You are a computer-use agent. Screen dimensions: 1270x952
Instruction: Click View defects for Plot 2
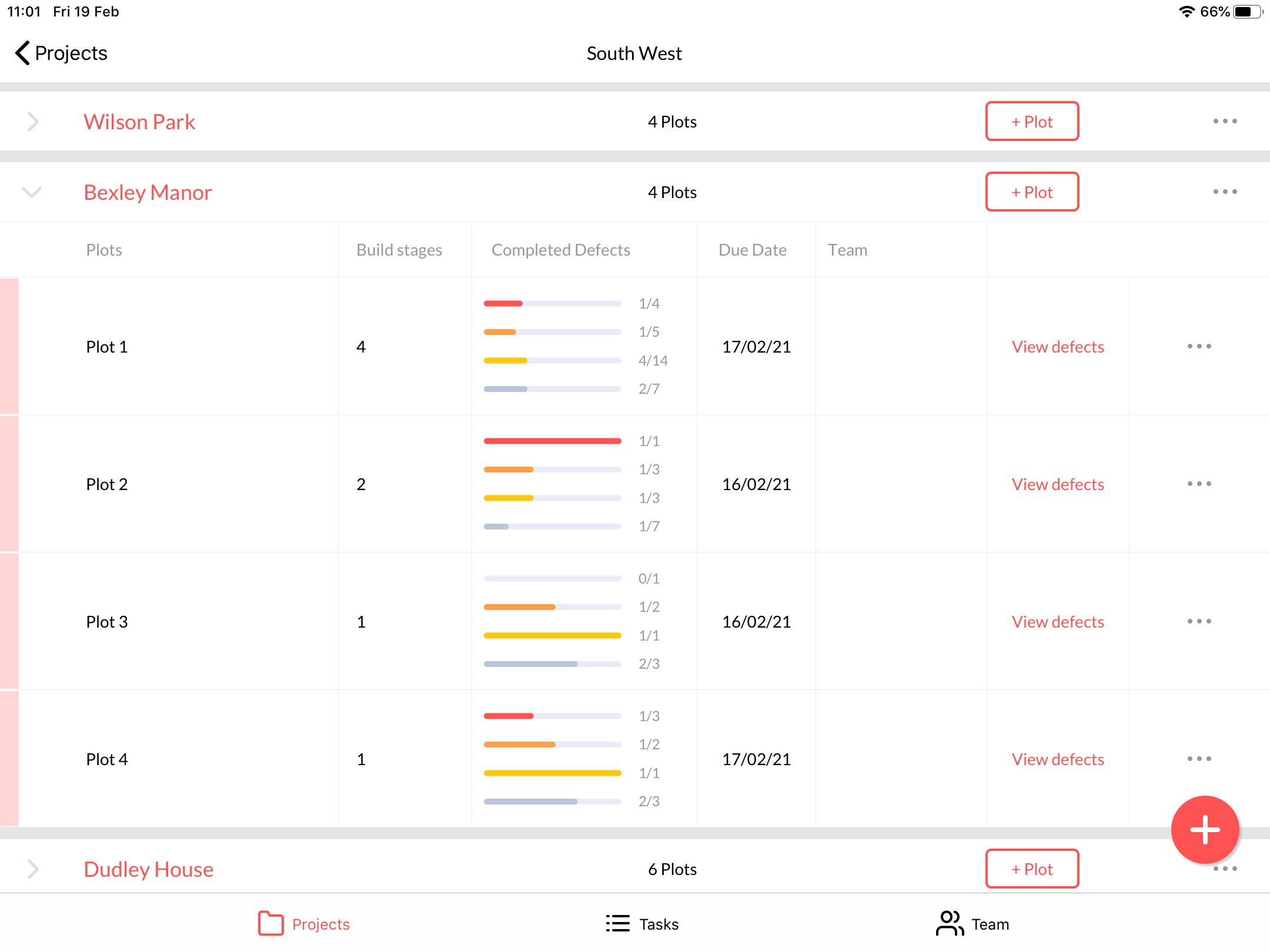coord(1058,484)
